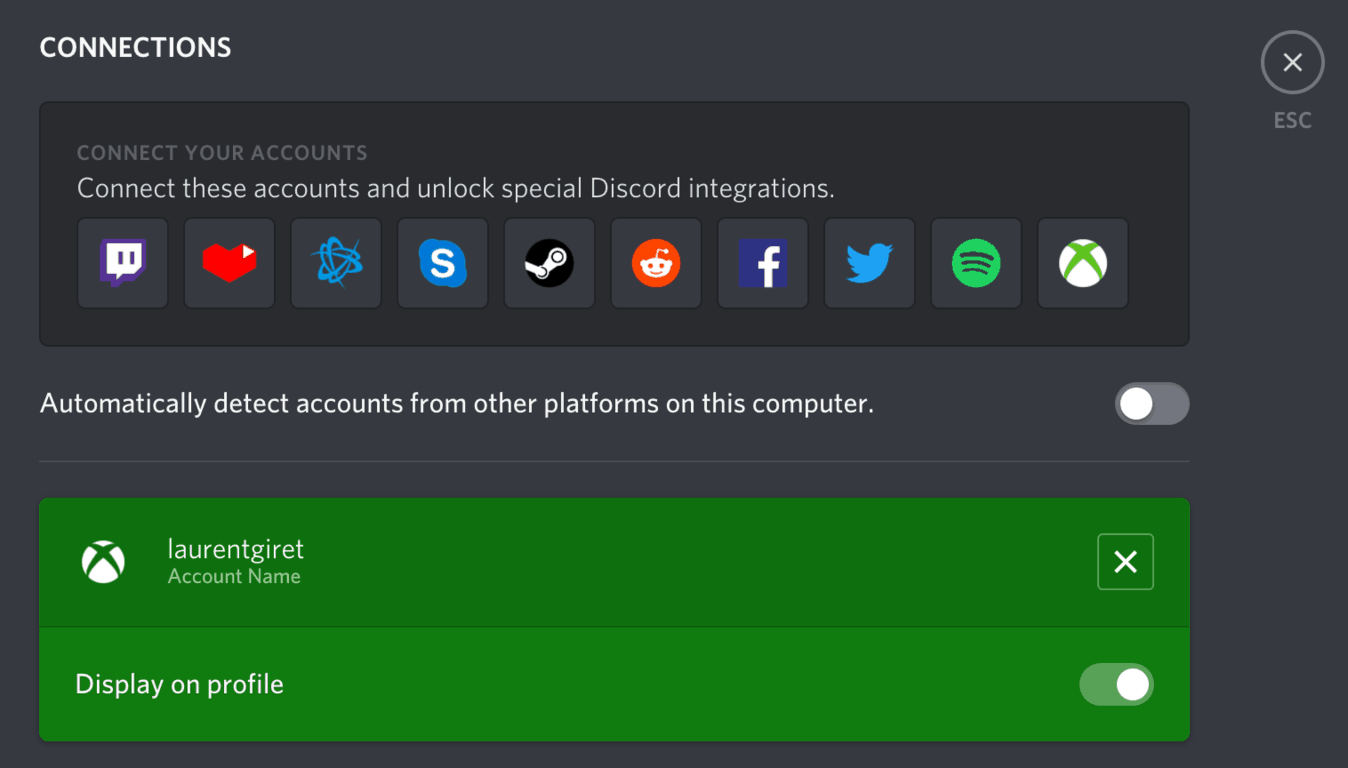Click the 'Display on profile' label

click(x=180, y=685)
